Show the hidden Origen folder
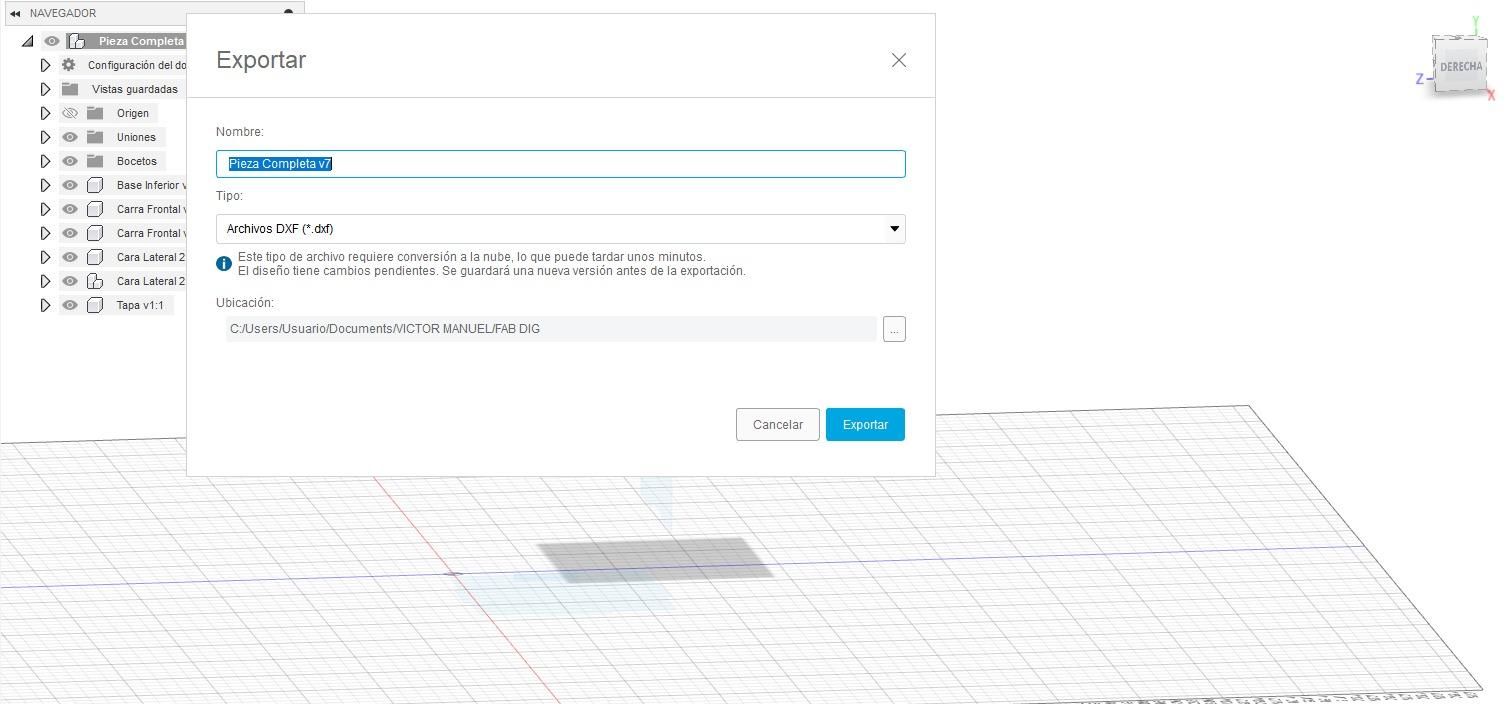This screenshot has width=1512, height=704. click(70, 113)
